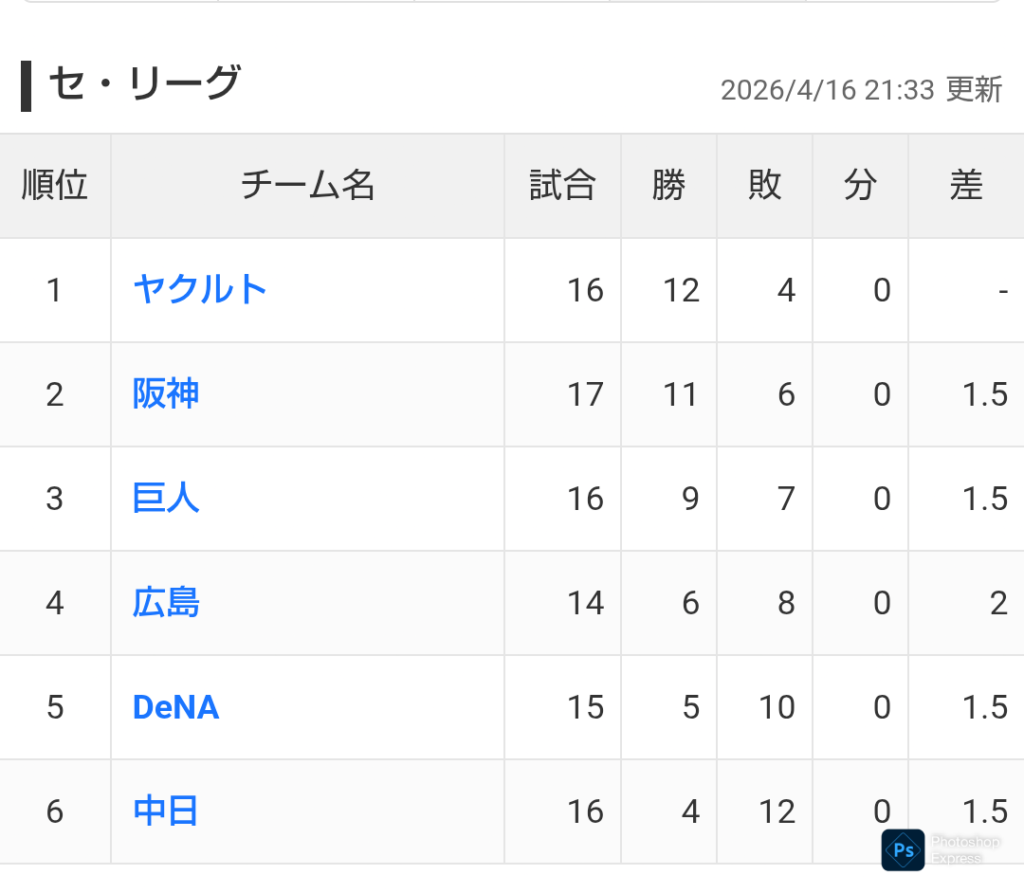Click the 分 column header

point(860,186)
